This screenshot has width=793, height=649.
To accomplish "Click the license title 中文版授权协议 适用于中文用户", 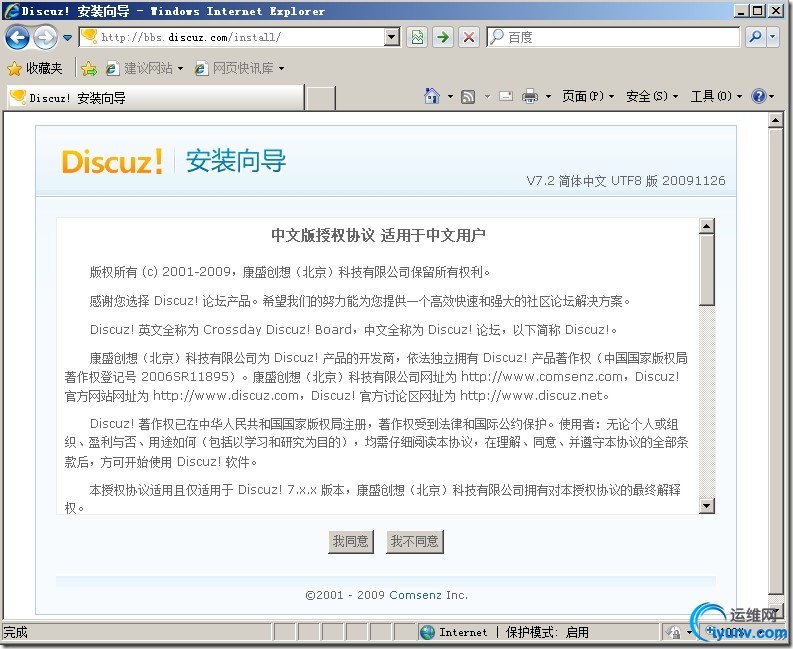I will [378, 235].
